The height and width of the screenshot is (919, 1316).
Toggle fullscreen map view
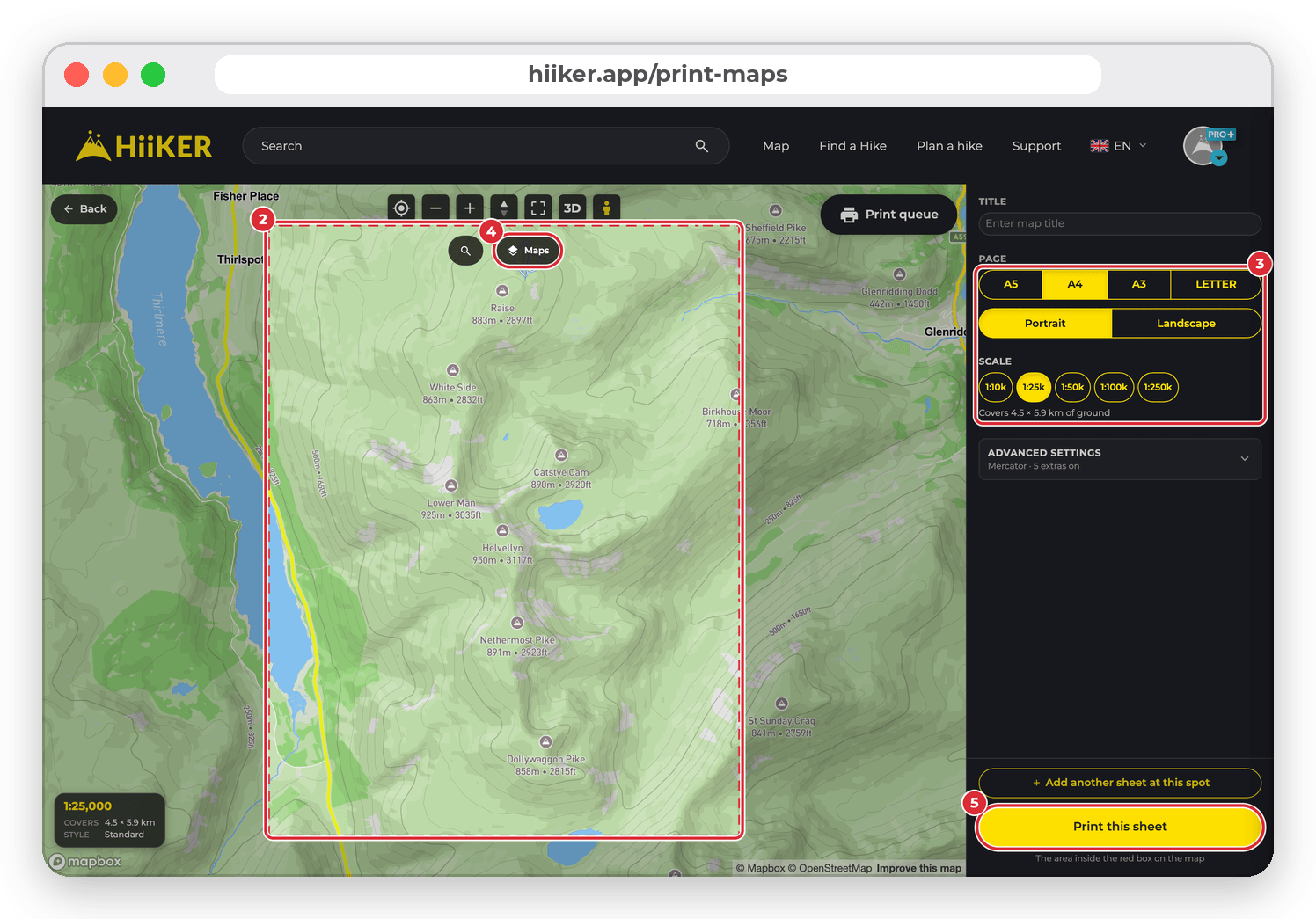538,208
